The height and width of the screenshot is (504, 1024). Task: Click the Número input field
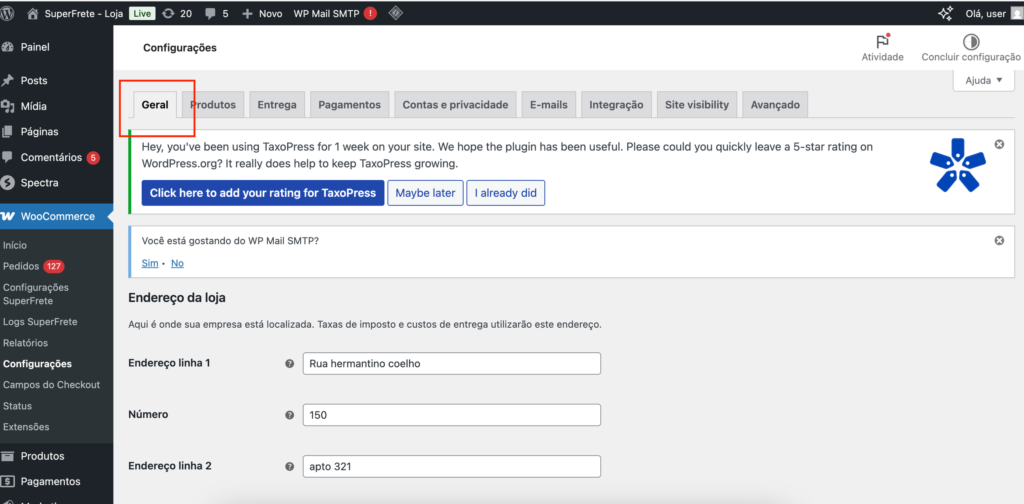tap(452, 415)
